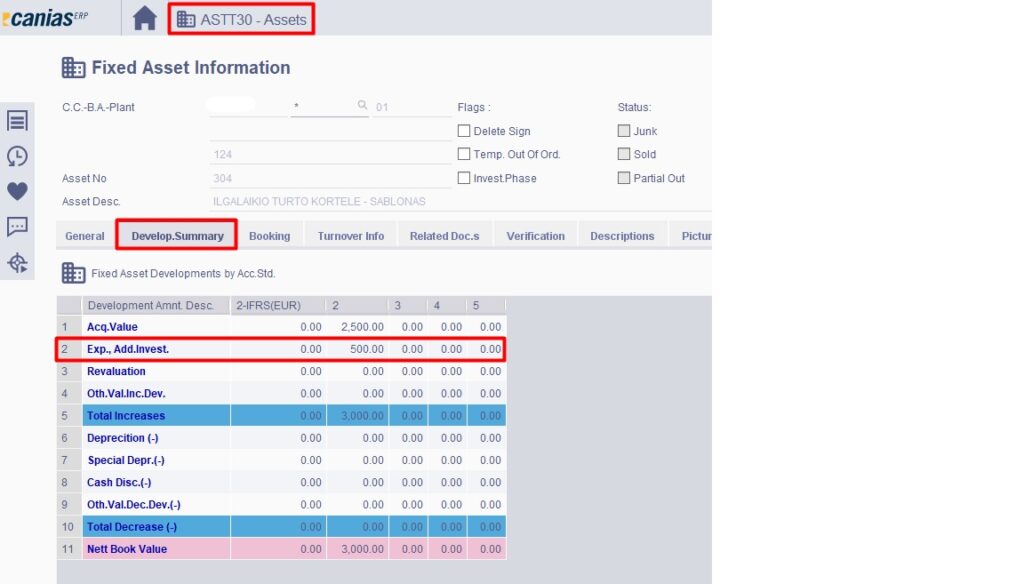Open the ASTT30 - Assets window tab
The image size is (1024, 584).
241,19
